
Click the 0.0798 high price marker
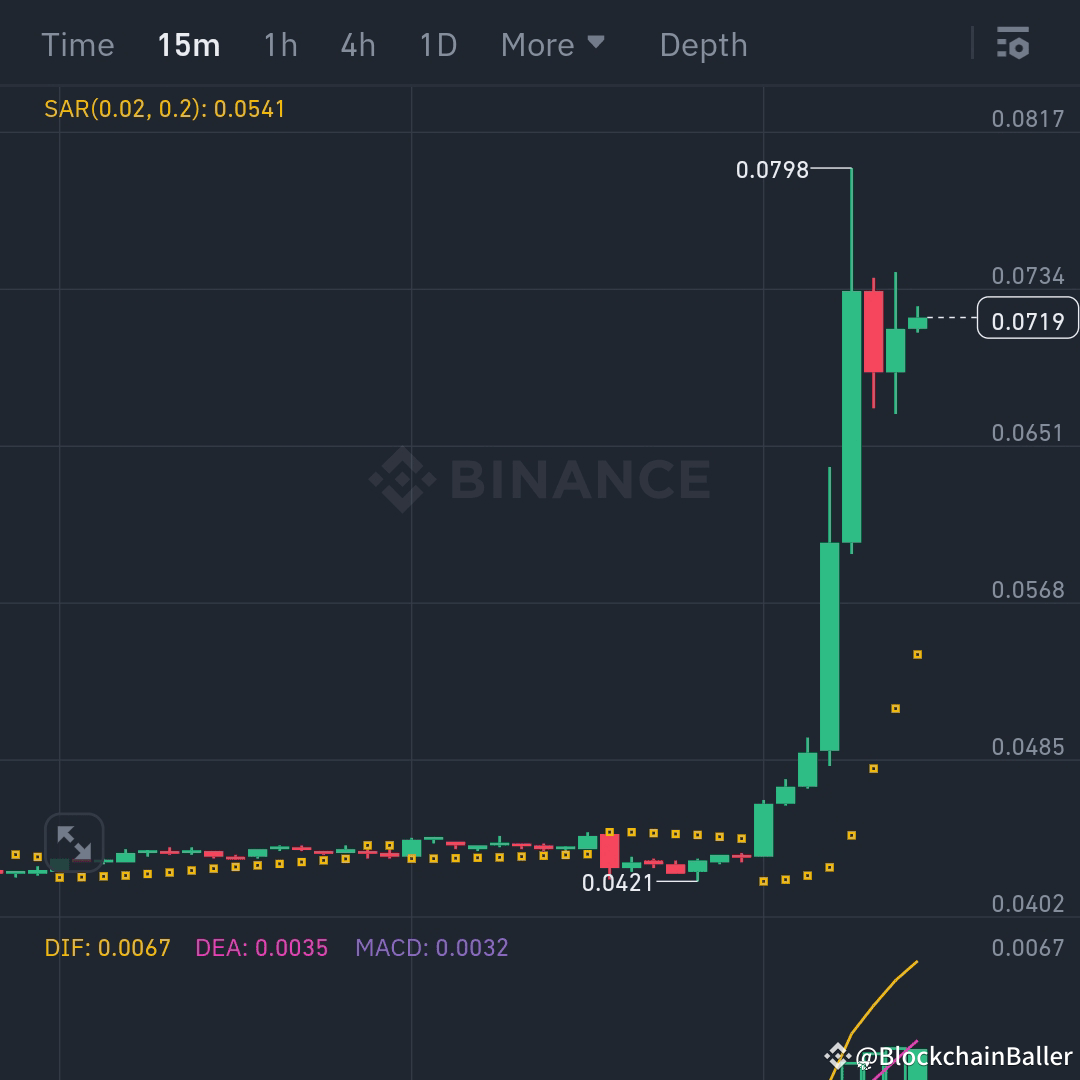click(775, 170)
